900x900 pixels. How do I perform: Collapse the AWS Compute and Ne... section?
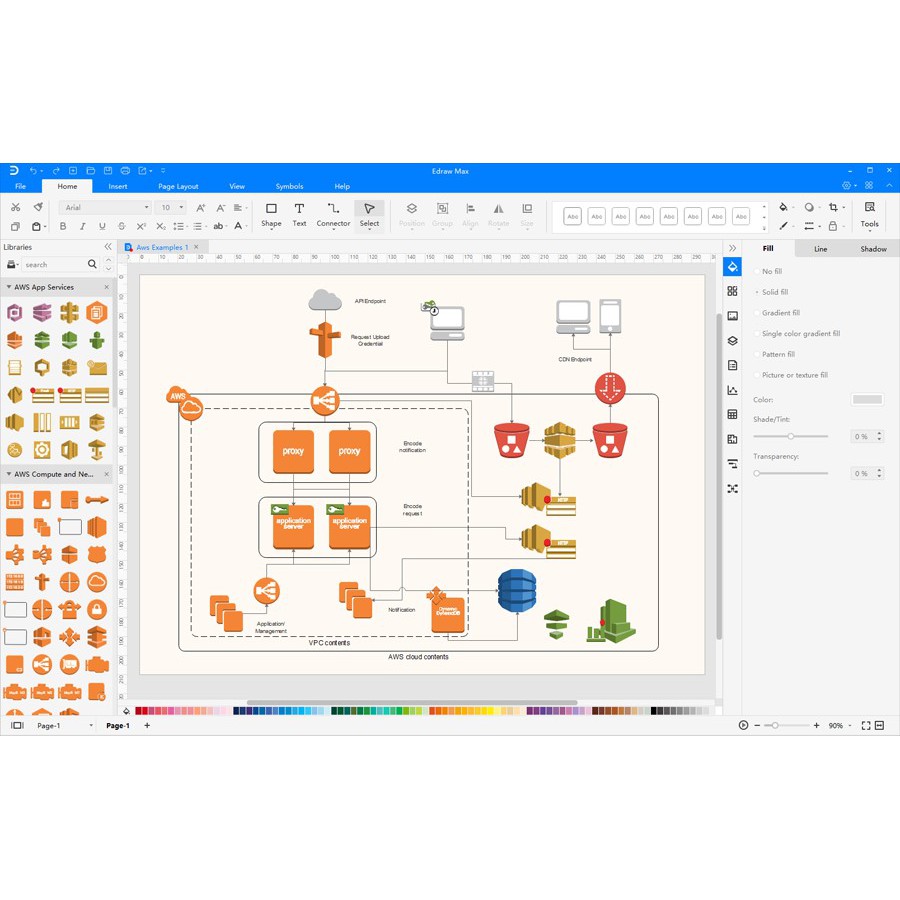[x=9, y=474]
